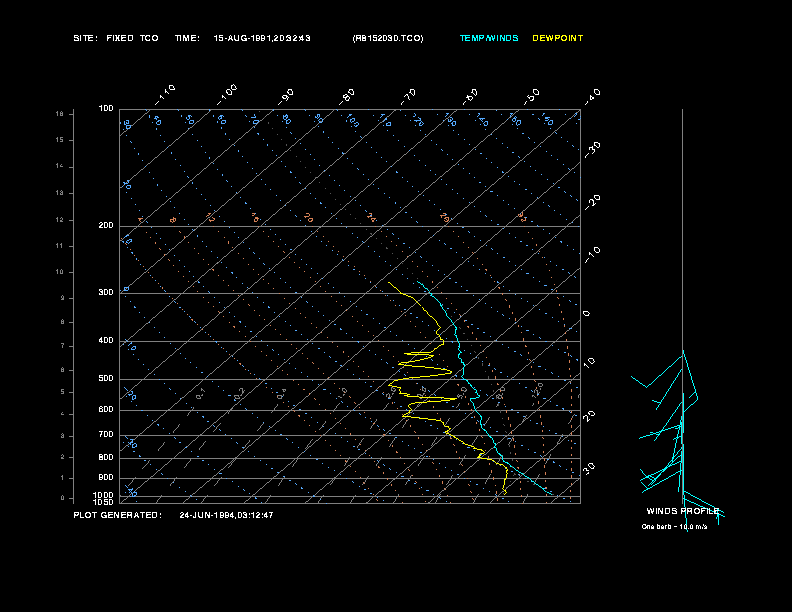Click the '800' pressure level label
The height and width of the screenshot is (612, 792).
[106, 457]
